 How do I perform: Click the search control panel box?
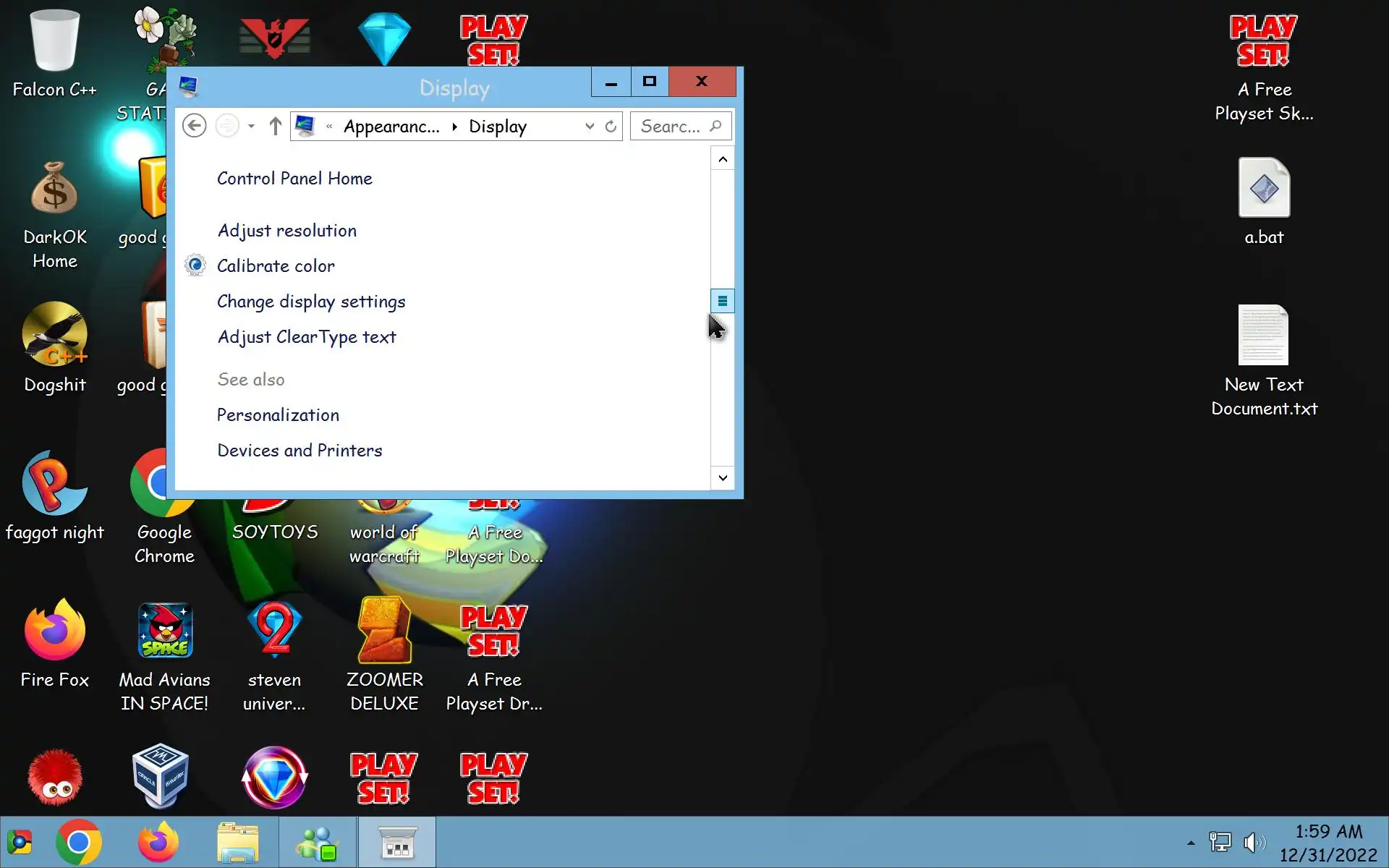(x=671, y=126)
